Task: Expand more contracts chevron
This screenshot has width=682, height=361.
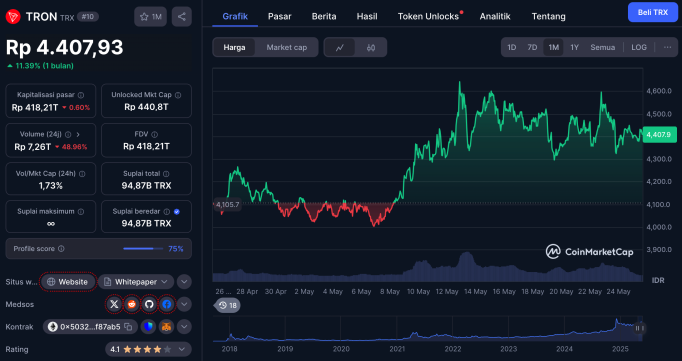Action: [184, 327]
